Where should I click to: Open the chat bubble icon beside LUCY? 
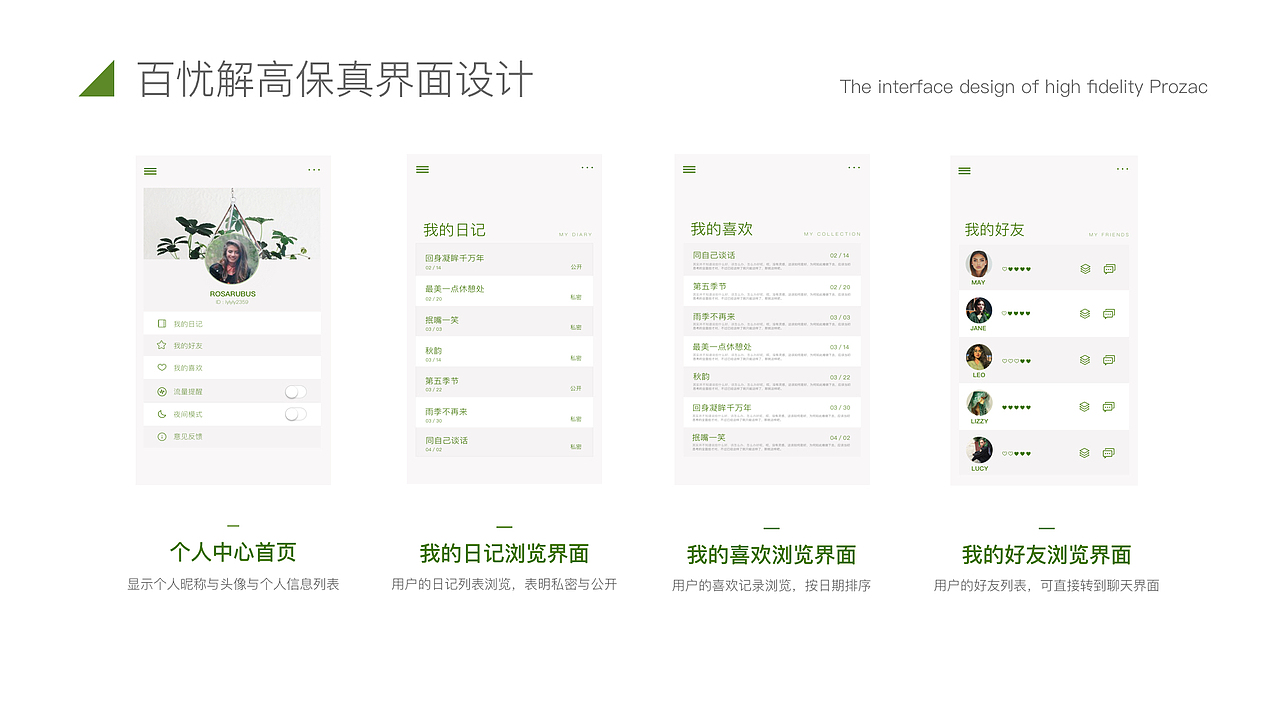(1108, 454)
